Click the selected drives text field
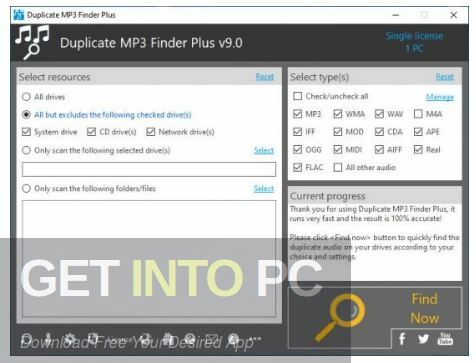 149,169
